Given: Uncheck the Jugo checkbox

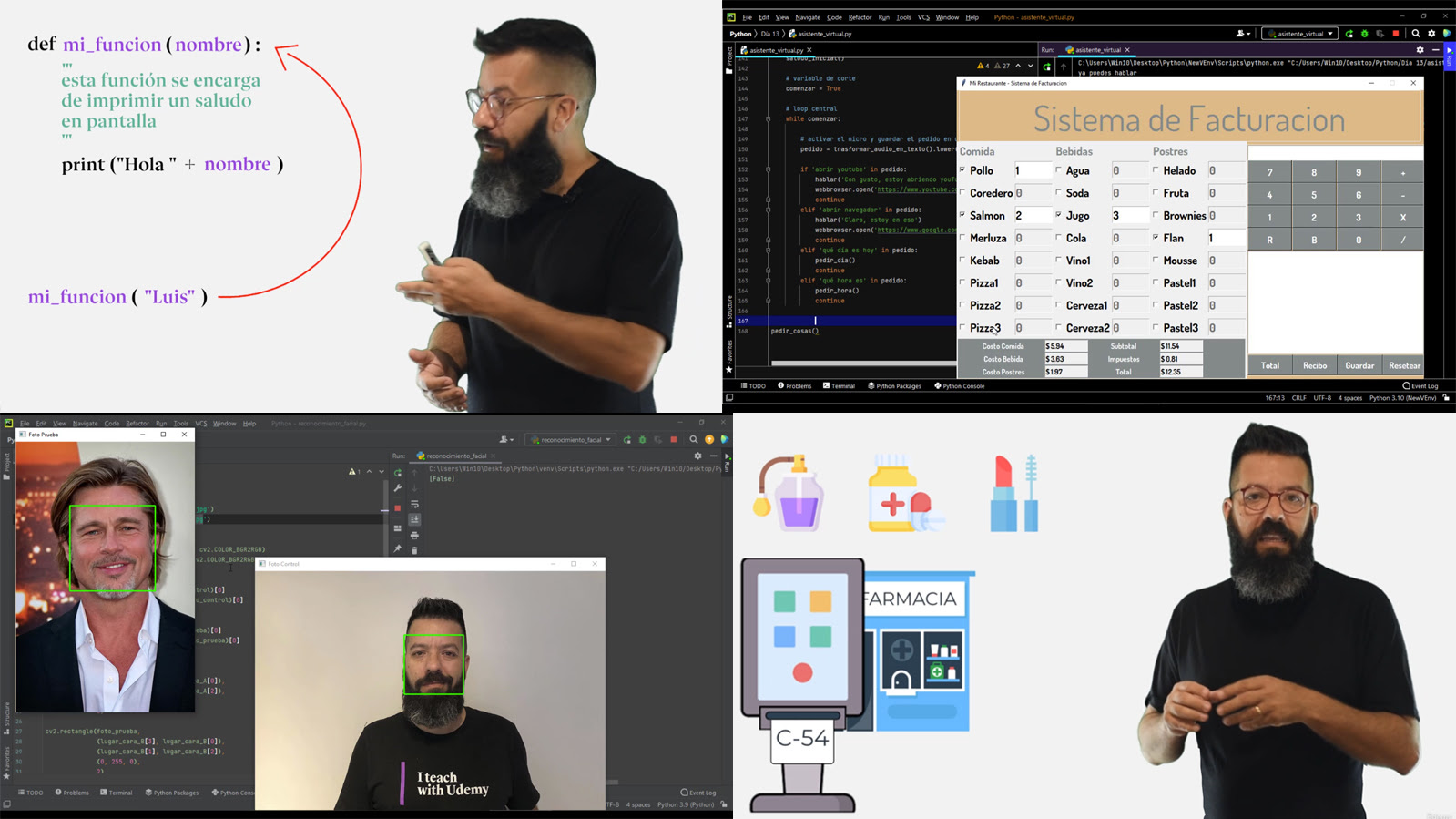Looking at the screenshot, I should click(1058, 215).
